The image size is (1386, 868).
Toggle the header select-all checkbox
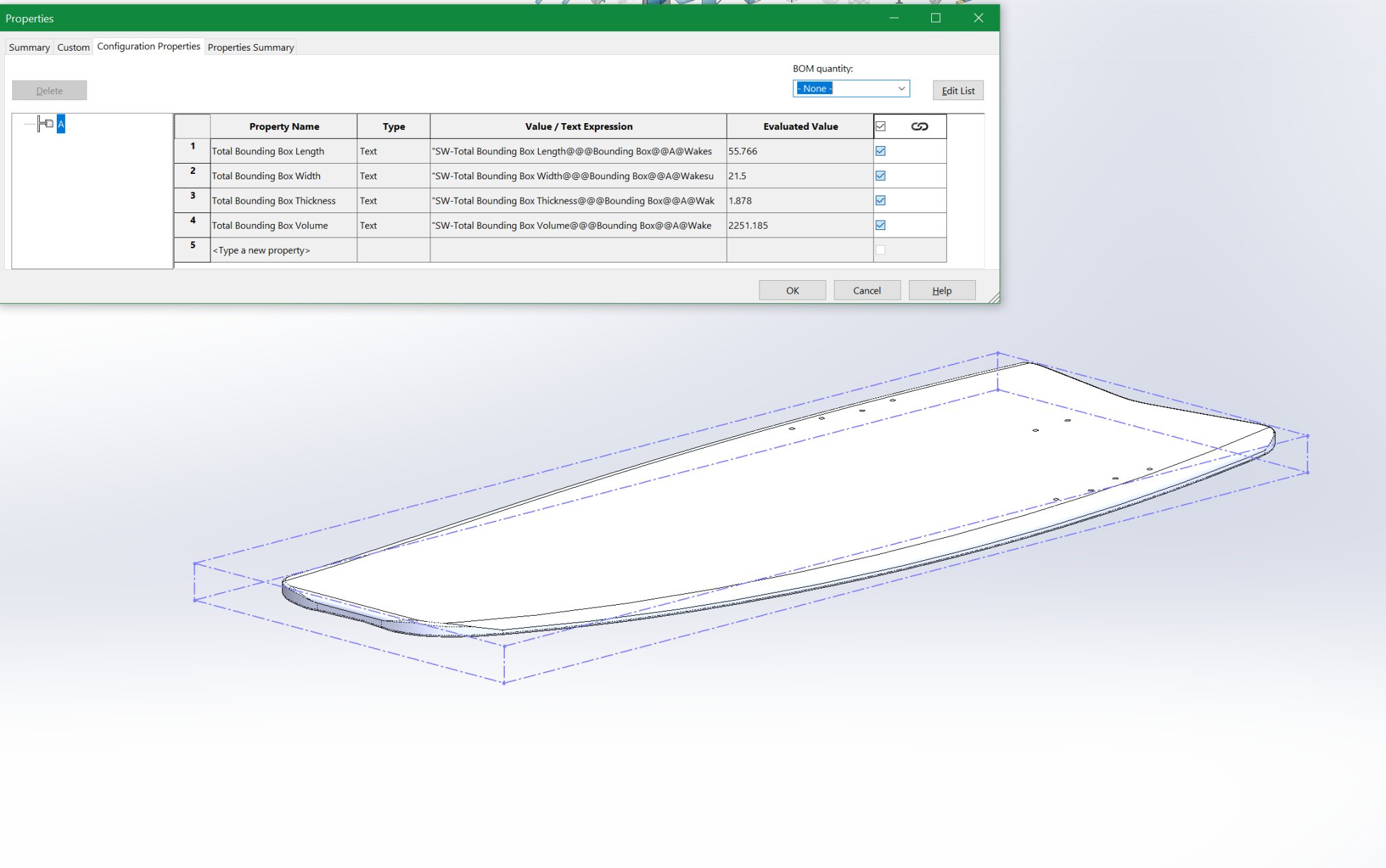(880, 127)
